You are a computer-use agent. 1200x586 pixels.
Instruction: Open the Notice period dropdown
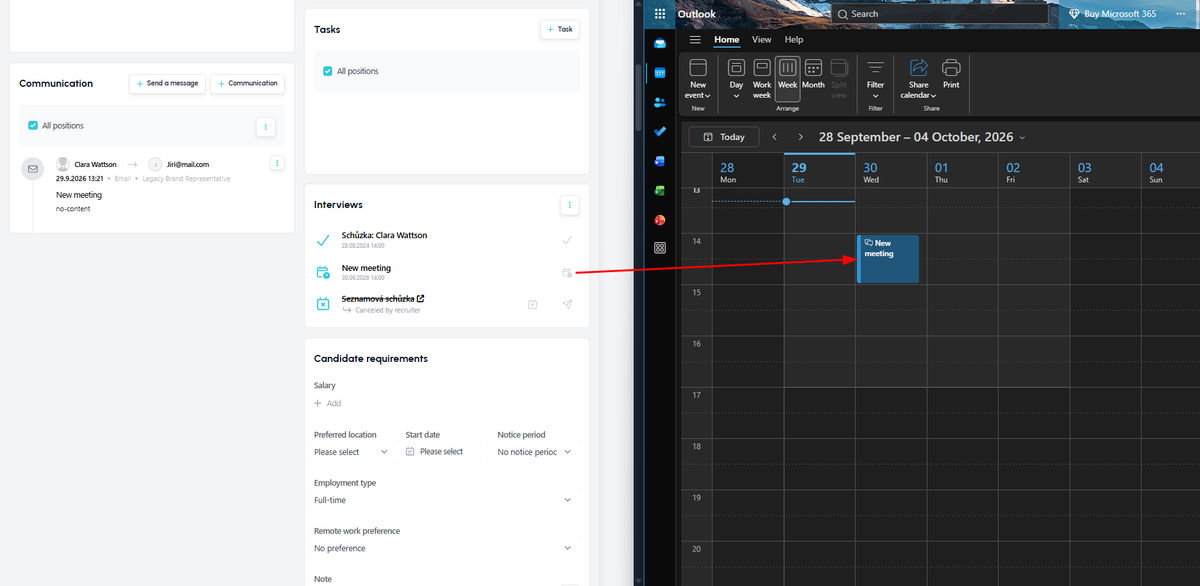point(535,452)
